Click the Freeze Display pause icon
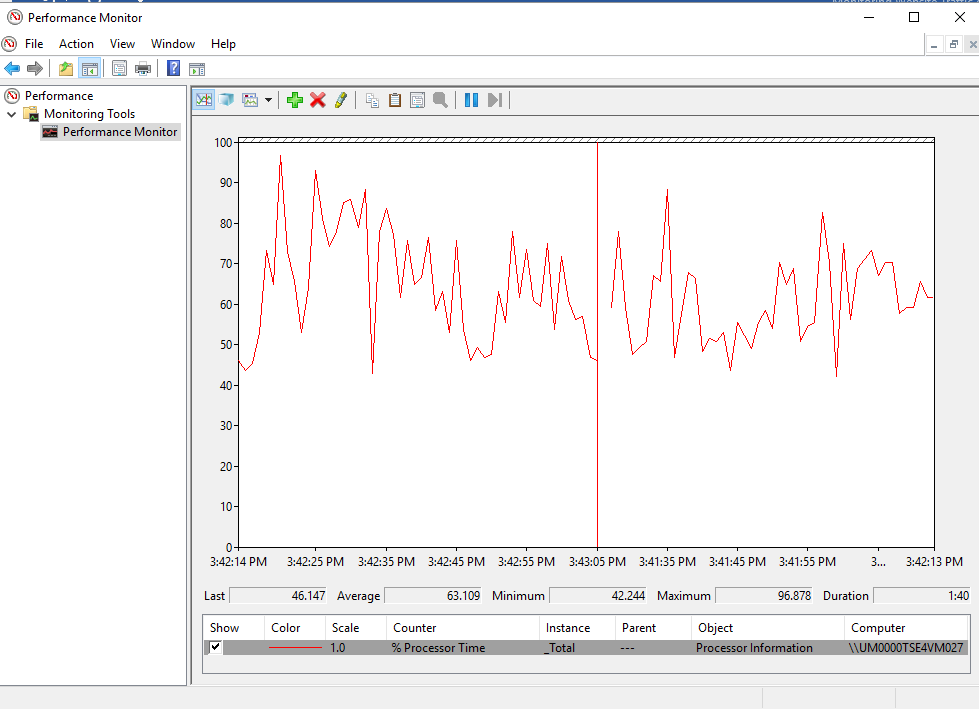Image resolution: width=979 pixels, height=709 pixels. [471, 100]
